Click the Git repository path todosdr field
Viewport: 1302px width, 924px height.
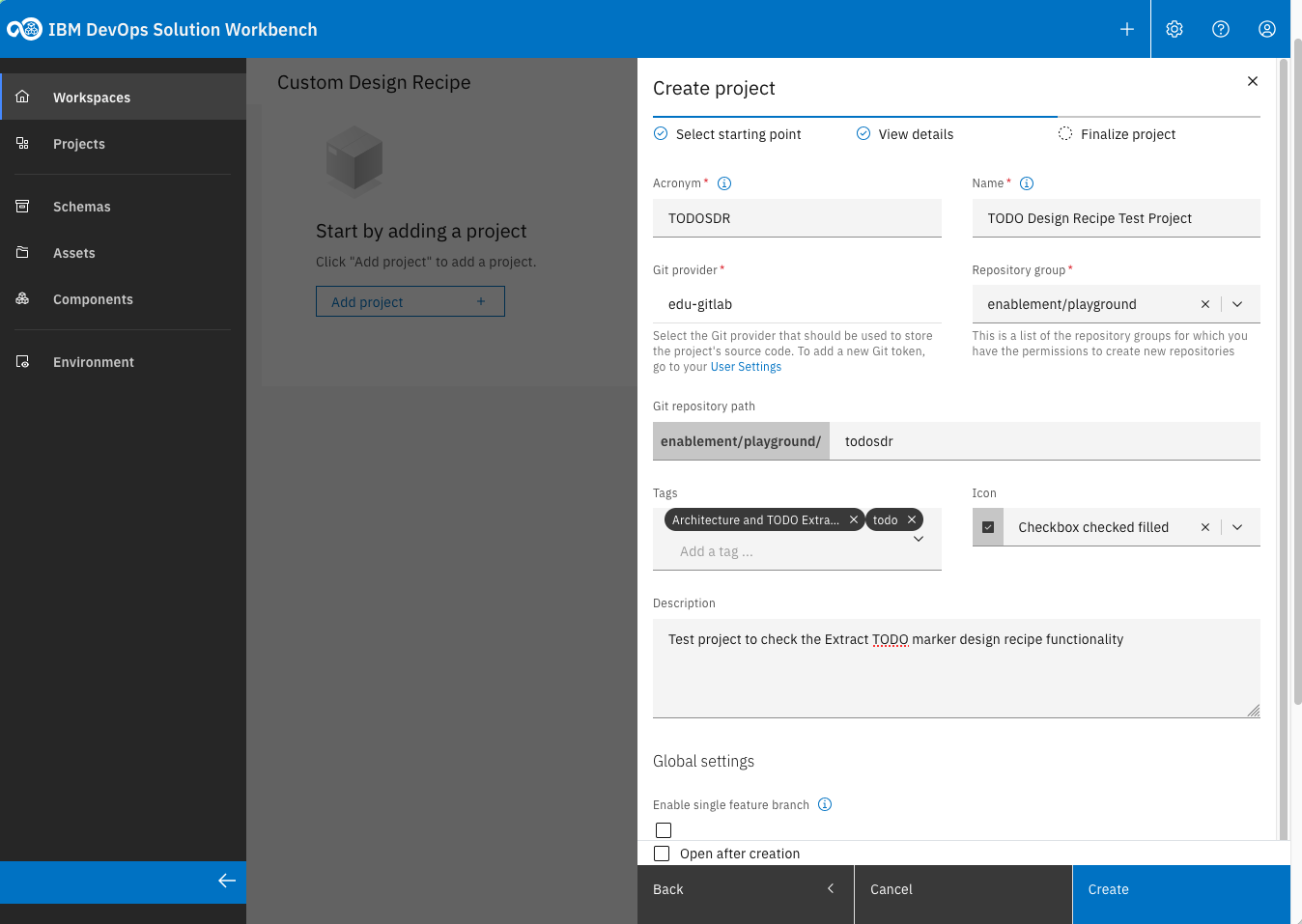pos(1045,441)
